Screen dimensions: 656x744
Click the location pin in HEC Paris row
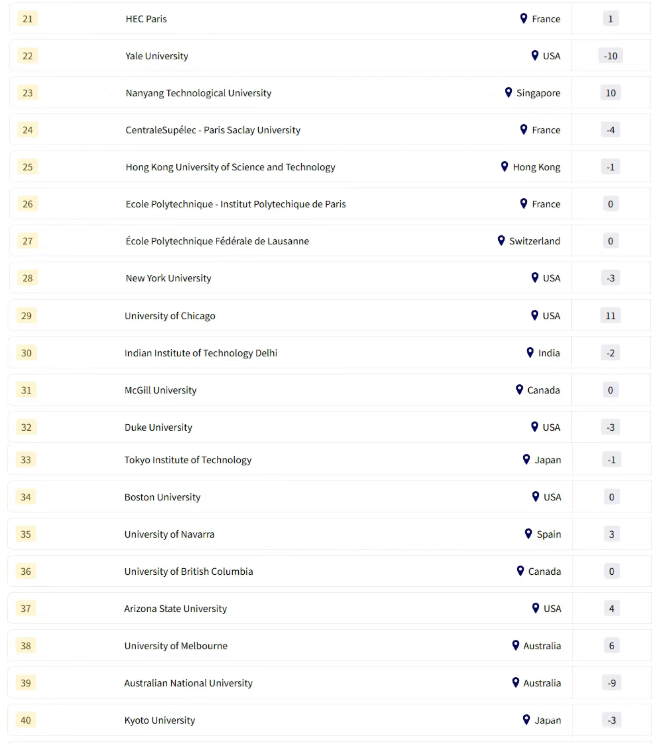(x=524, y=19)
